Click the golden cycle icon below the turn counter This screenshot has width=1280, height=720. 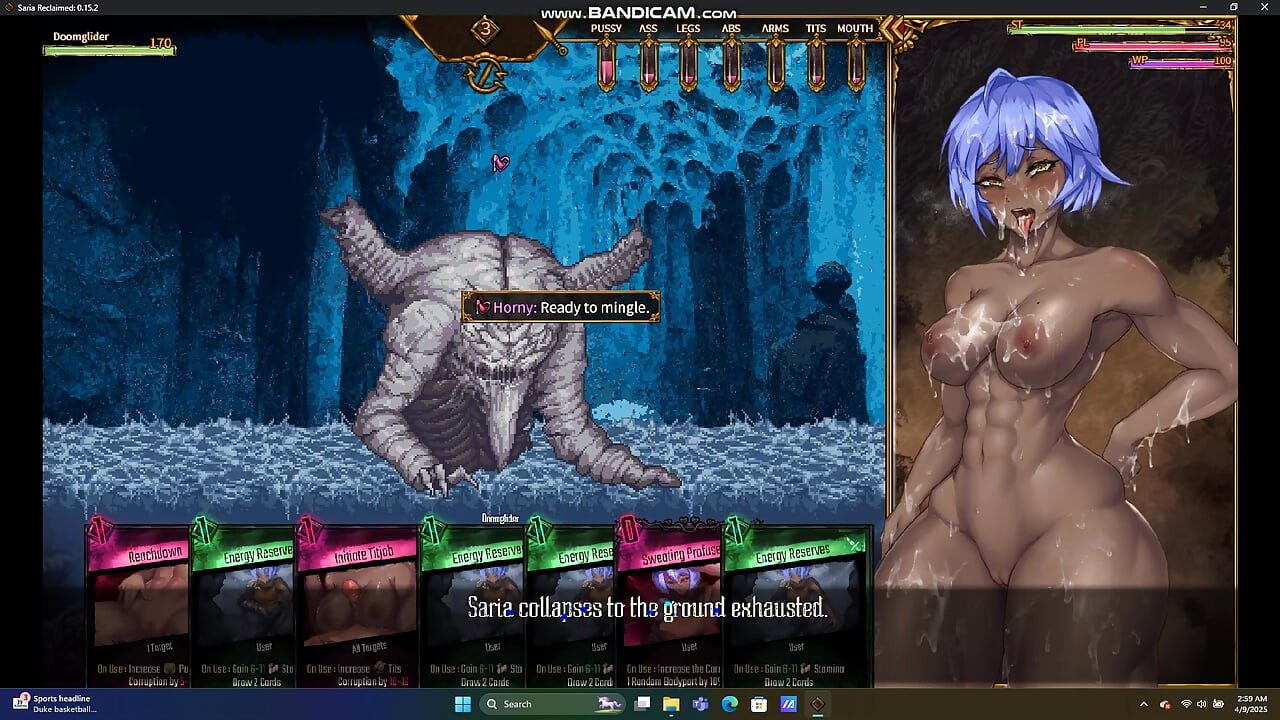point(485,75)
